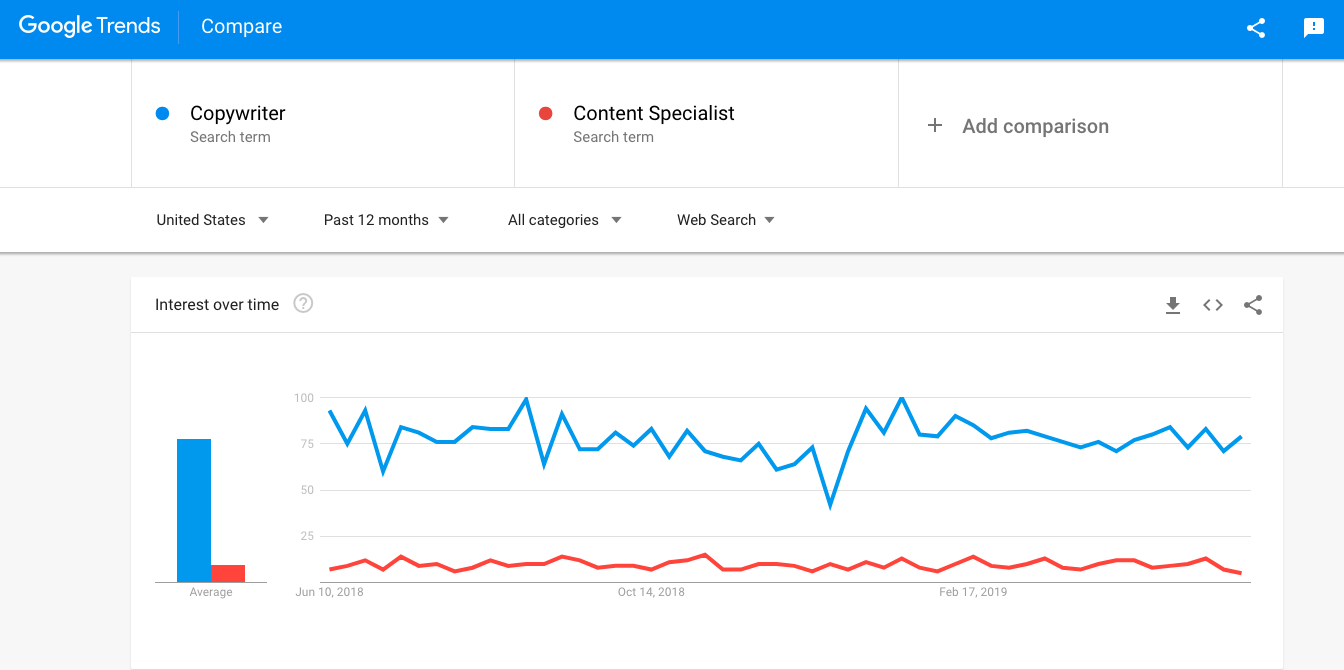
Task: Click the Add comparison button
Action: 1035,126
